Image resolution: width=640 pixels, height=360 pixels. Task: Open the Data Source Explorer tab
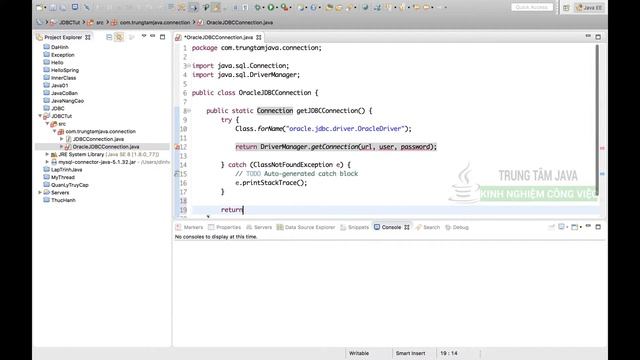click(x=306, y=227)
